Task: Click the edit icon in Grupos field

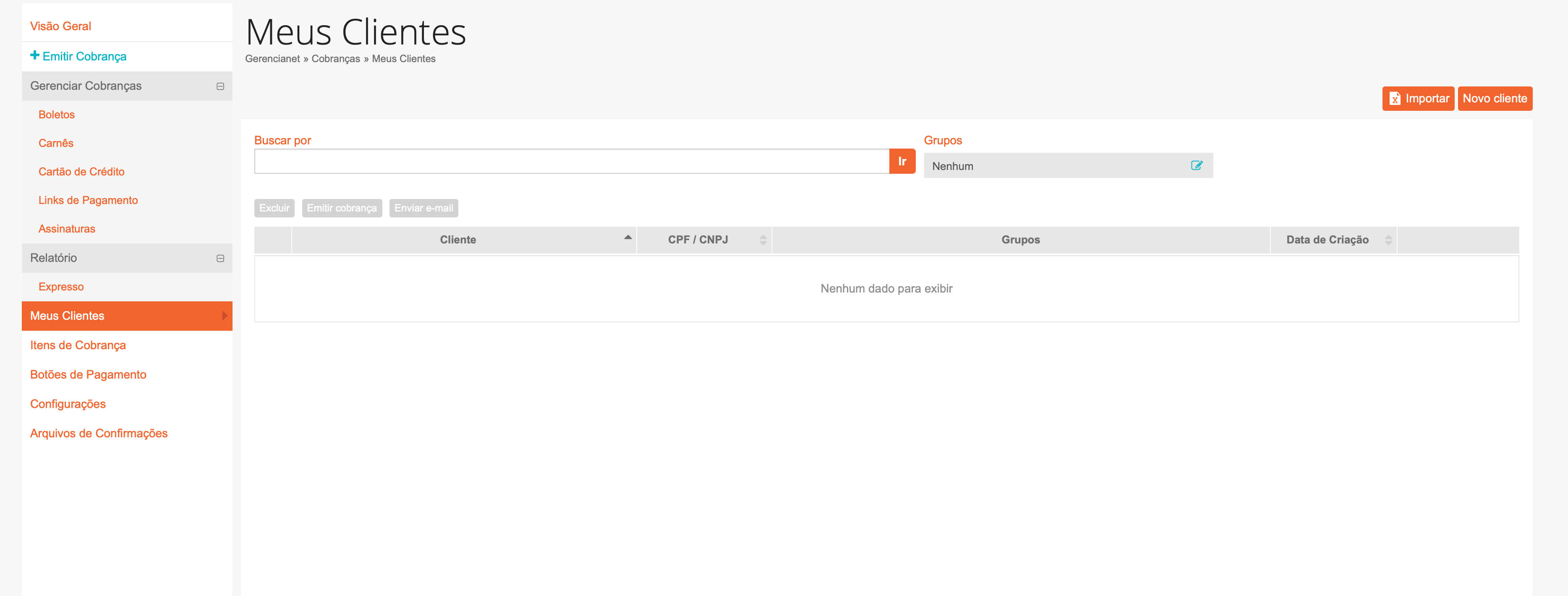Action: coord(1196,166)
